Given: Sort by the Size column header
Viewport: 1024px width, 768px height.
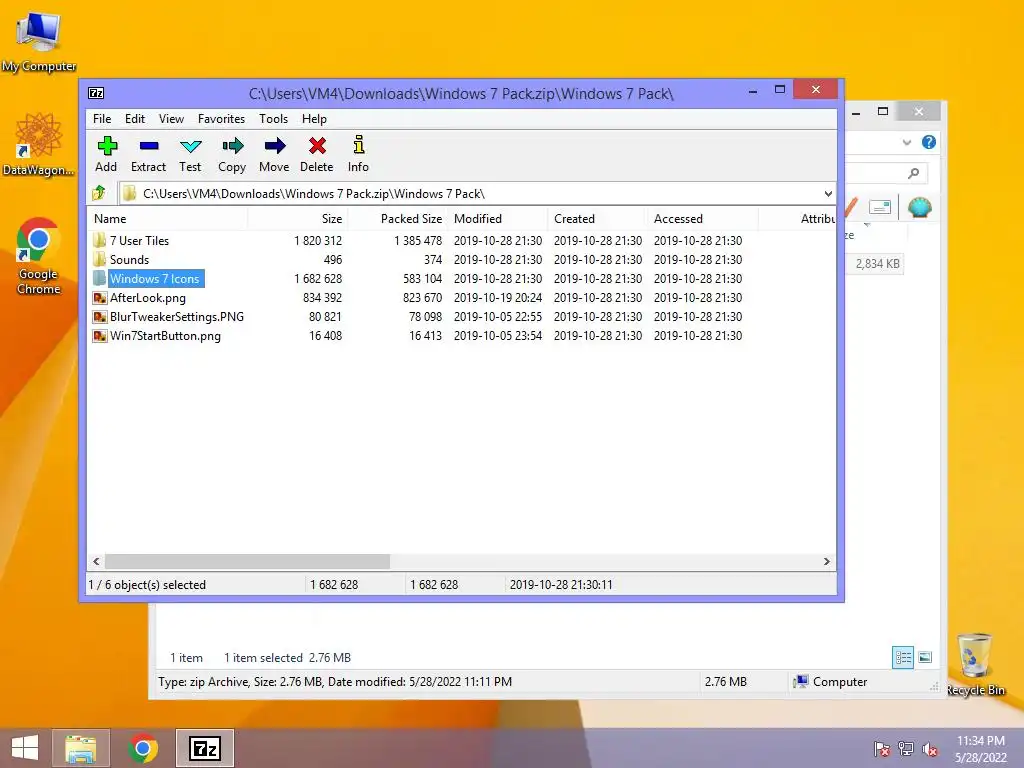Looking at the screenshot, I should pyautogui.click(x=298, y=219).
